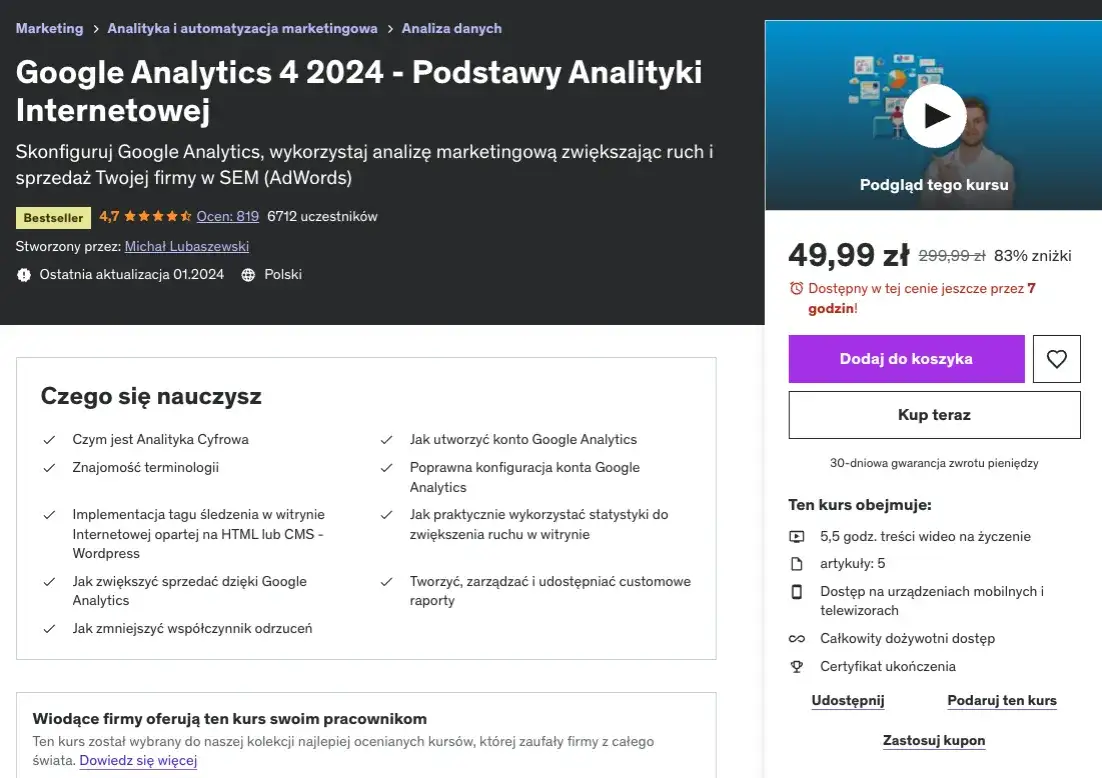This screenshot has width=1102, height=778.
Task: Click the Udostępnij share link
Action: [x=847, y=700]
